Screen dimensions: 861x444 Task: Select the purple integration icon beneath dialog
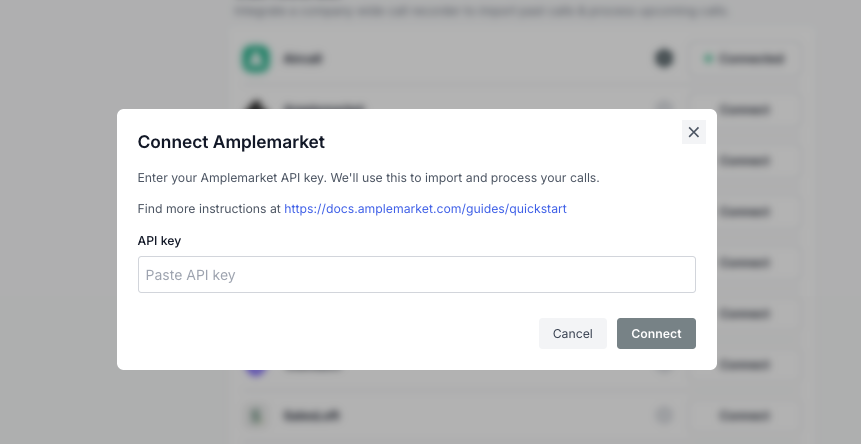click(x=256, y=373)
